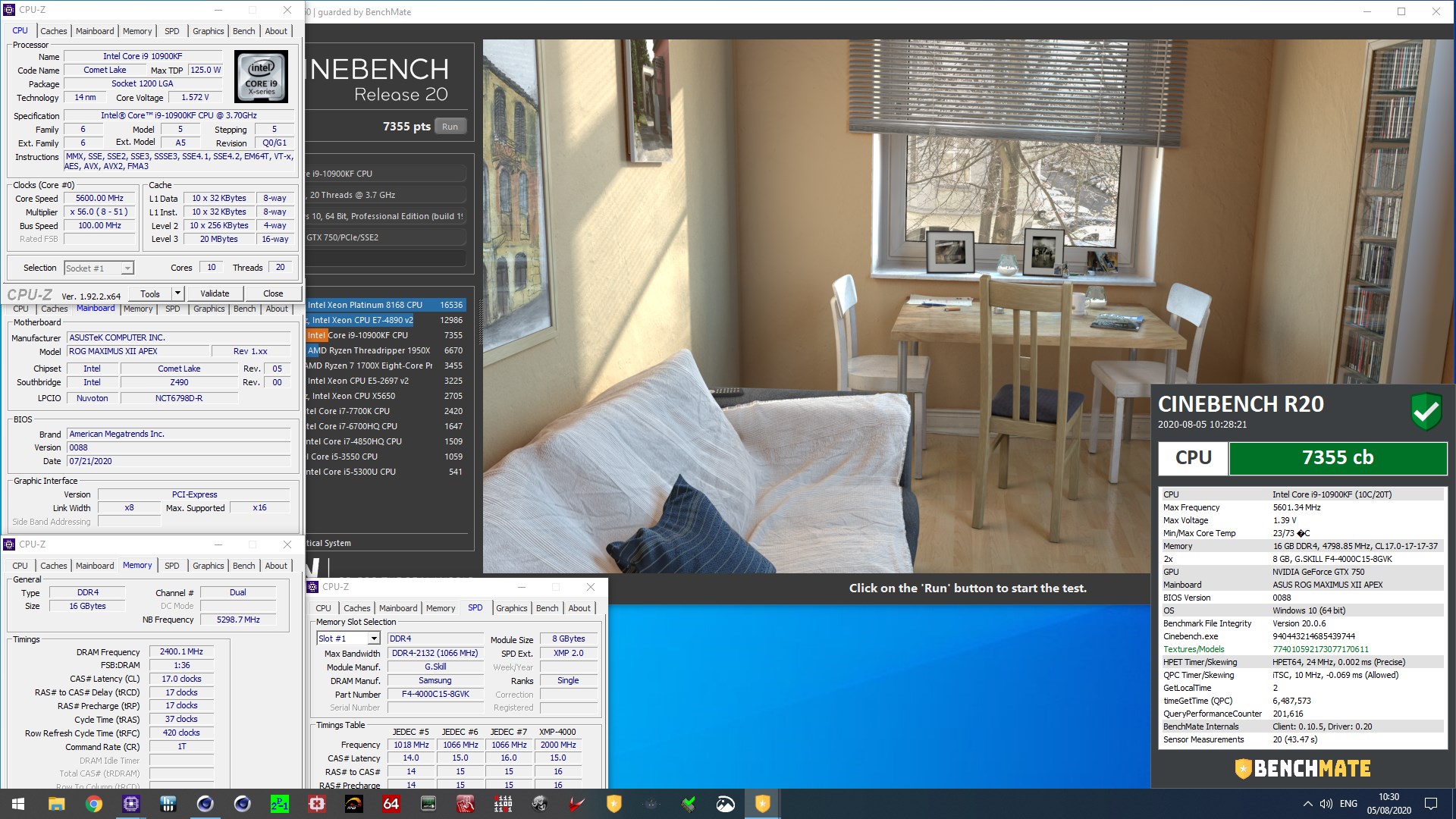Click the Textures/Models green row in BenchMate

1301,649
